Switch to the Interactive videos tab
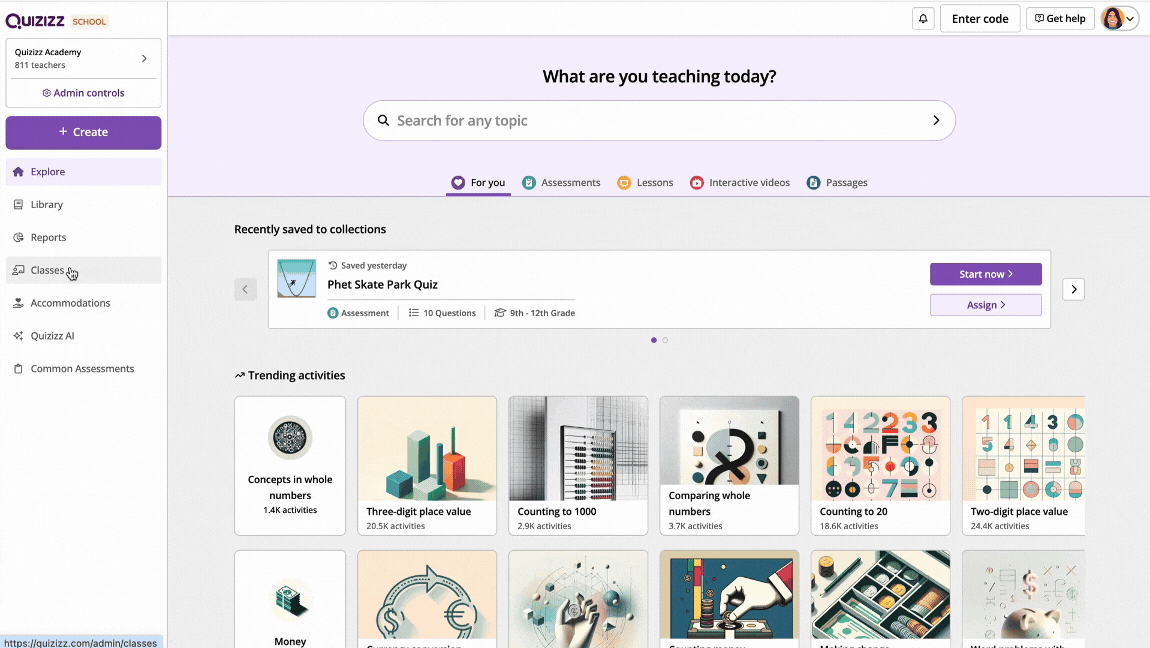The width and height of the screenshot is (1150, 648). (740, 183)
